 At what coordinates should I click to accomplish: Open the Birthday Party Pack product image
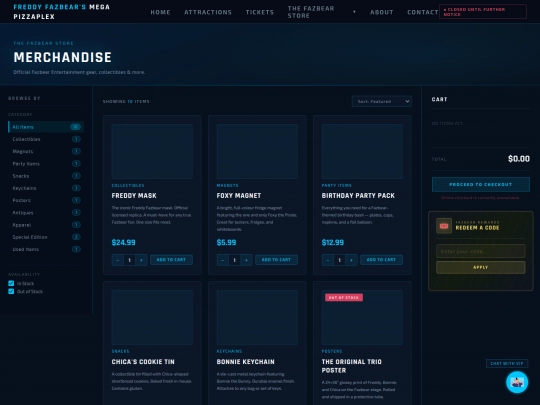tap(362, 151)
